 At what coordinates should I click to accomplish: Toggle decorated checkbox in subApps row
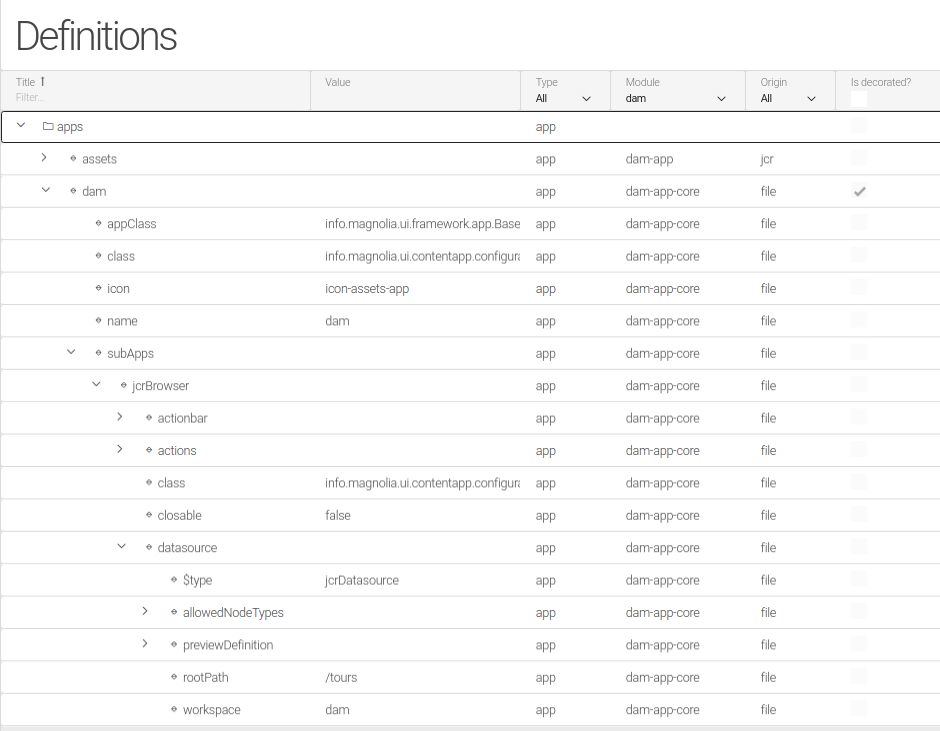point(858,352)
